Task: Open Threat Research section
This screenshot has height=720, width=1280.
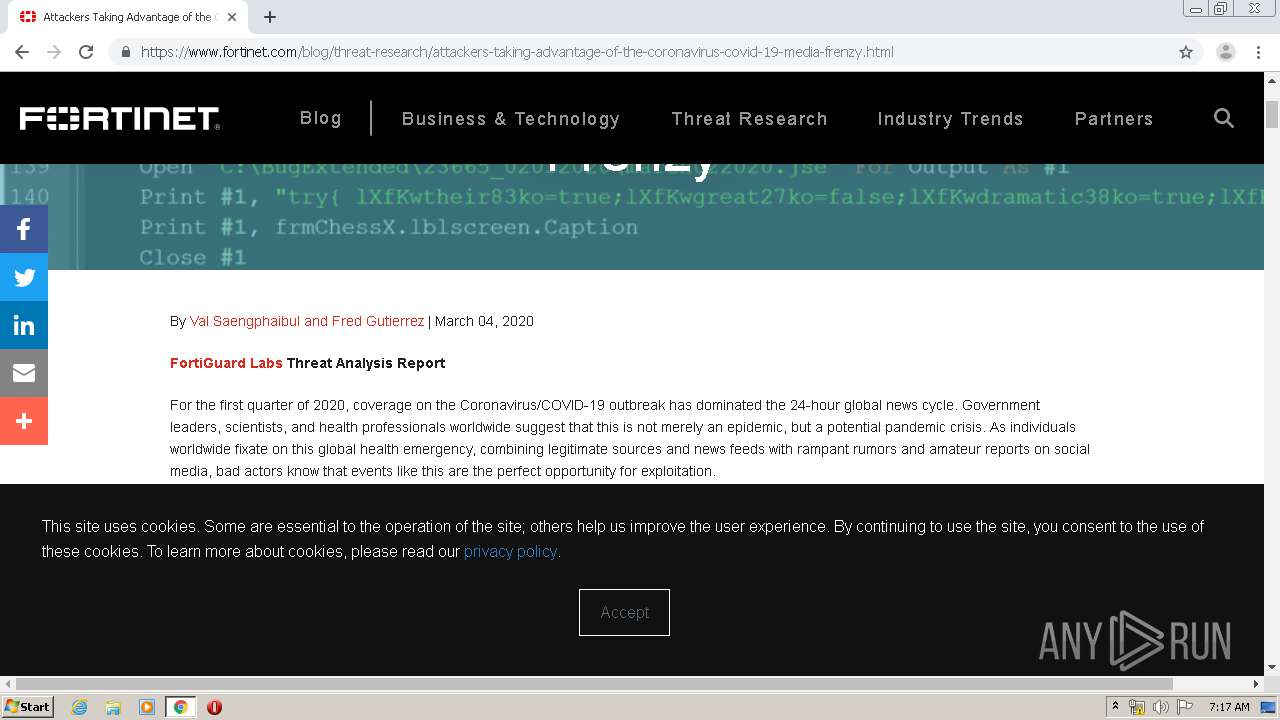Action: (749, 119)
